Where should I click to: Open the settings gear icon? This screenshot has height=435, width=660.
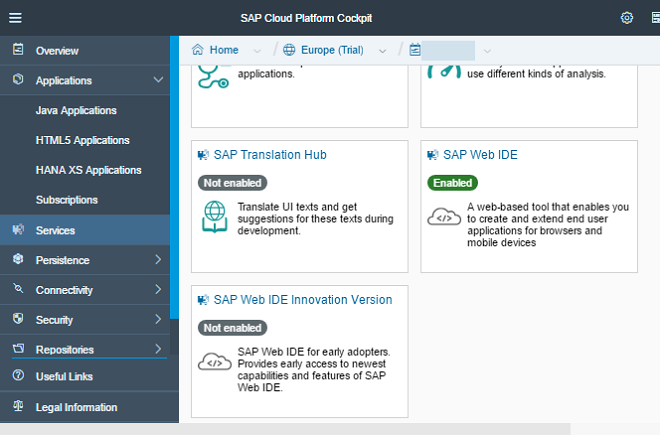coord(627,18)
